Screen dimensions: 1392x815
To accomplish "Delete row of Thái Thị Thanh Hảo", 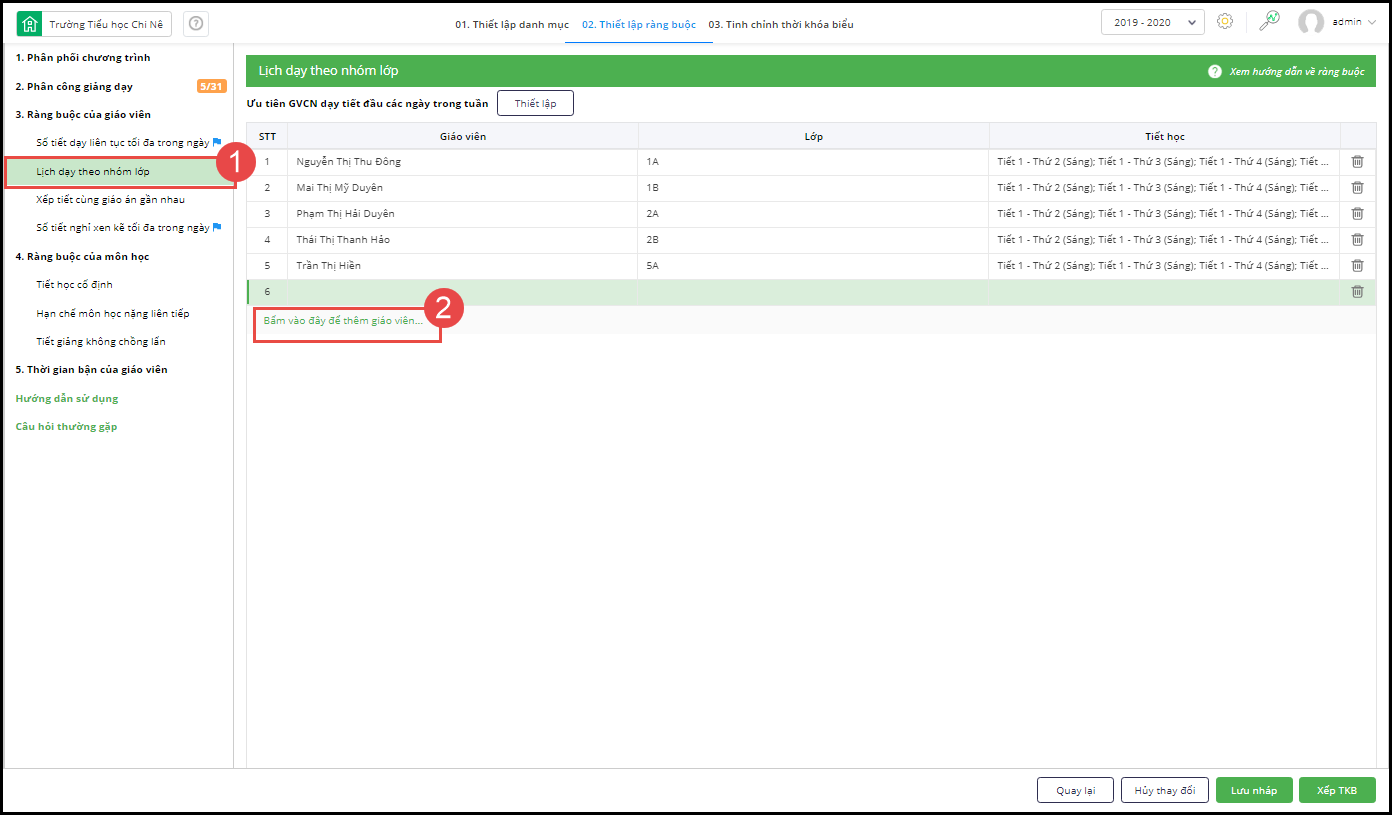I will [1357, 239].
